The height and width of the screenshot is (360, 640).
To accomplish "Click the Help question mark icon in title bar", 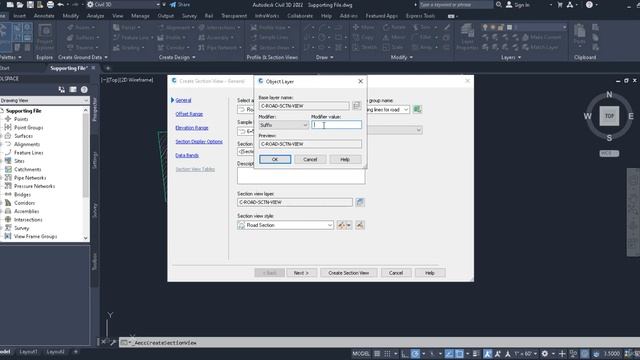I will tap(589, 5).
